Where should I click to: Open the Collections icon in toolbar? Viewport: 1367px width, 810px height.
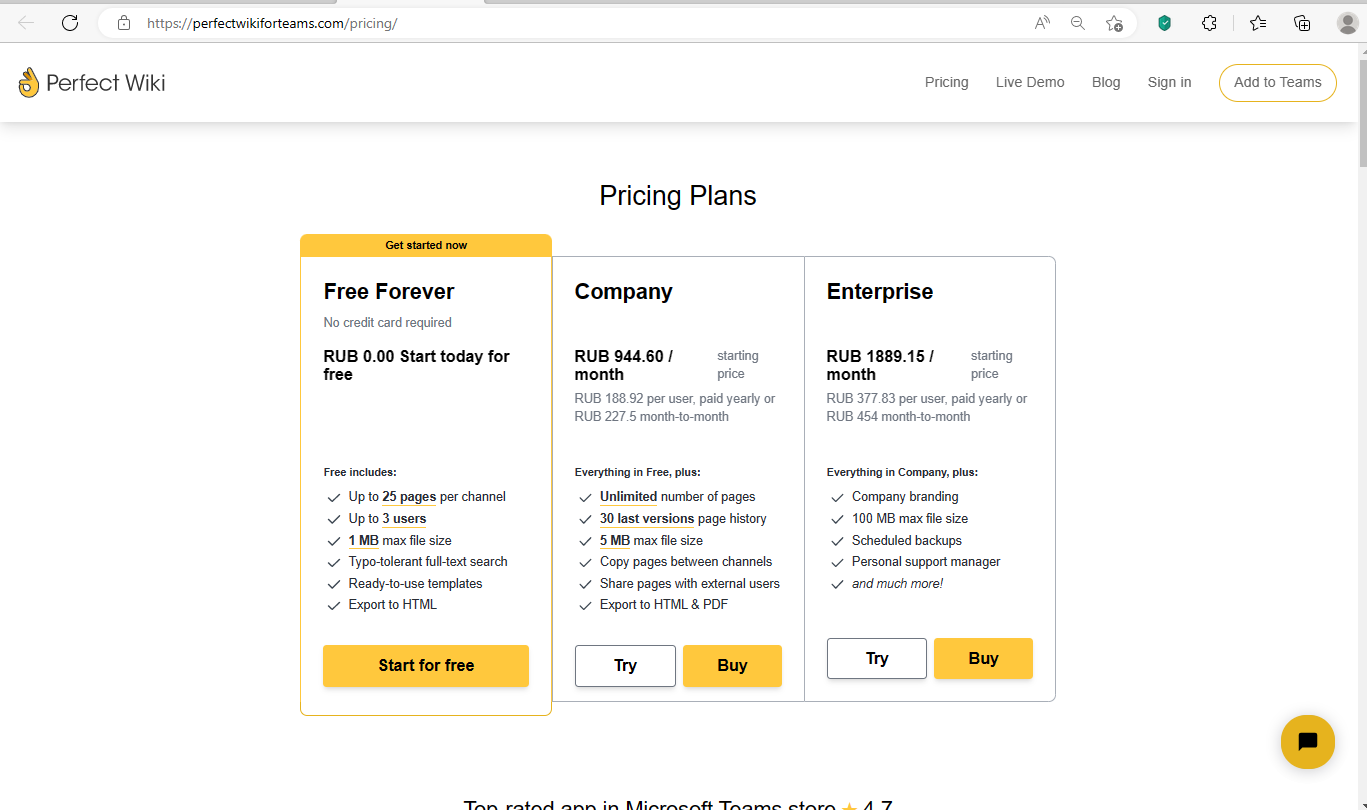[x=1302, y=23]
